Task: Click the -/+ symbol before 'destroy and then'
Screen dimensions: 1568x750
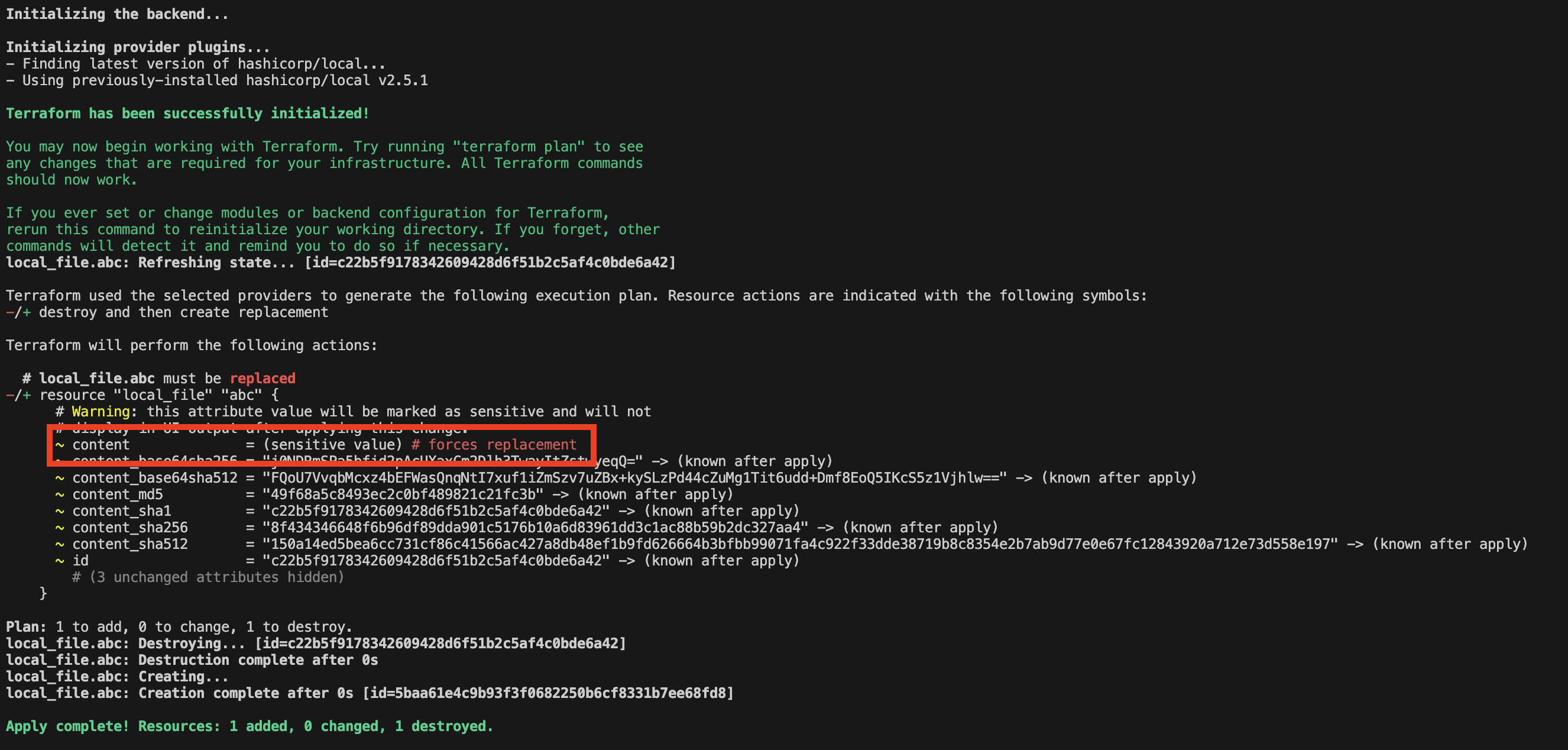Action: click(18, 312)
